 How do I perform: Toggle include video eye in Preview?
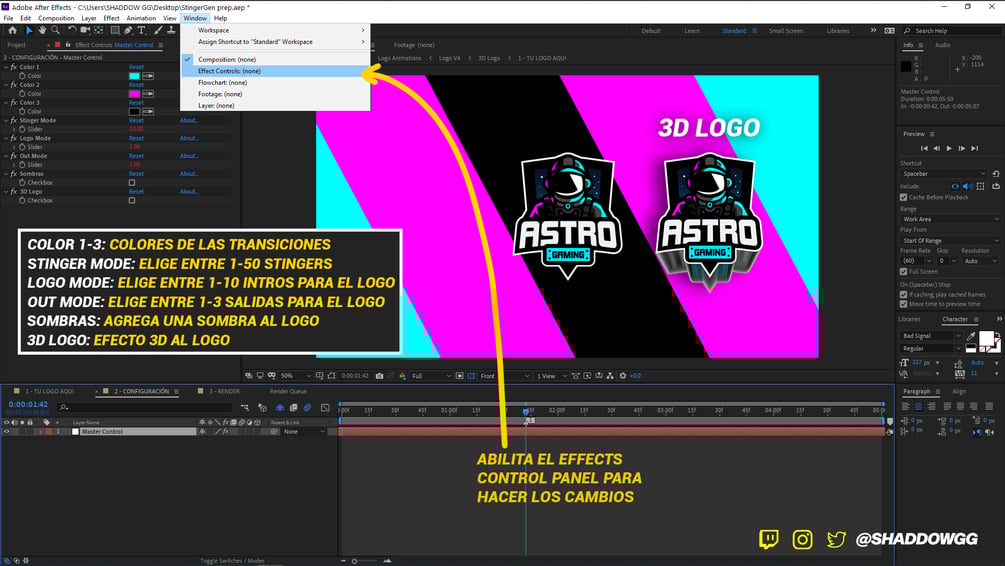point(955,187)
